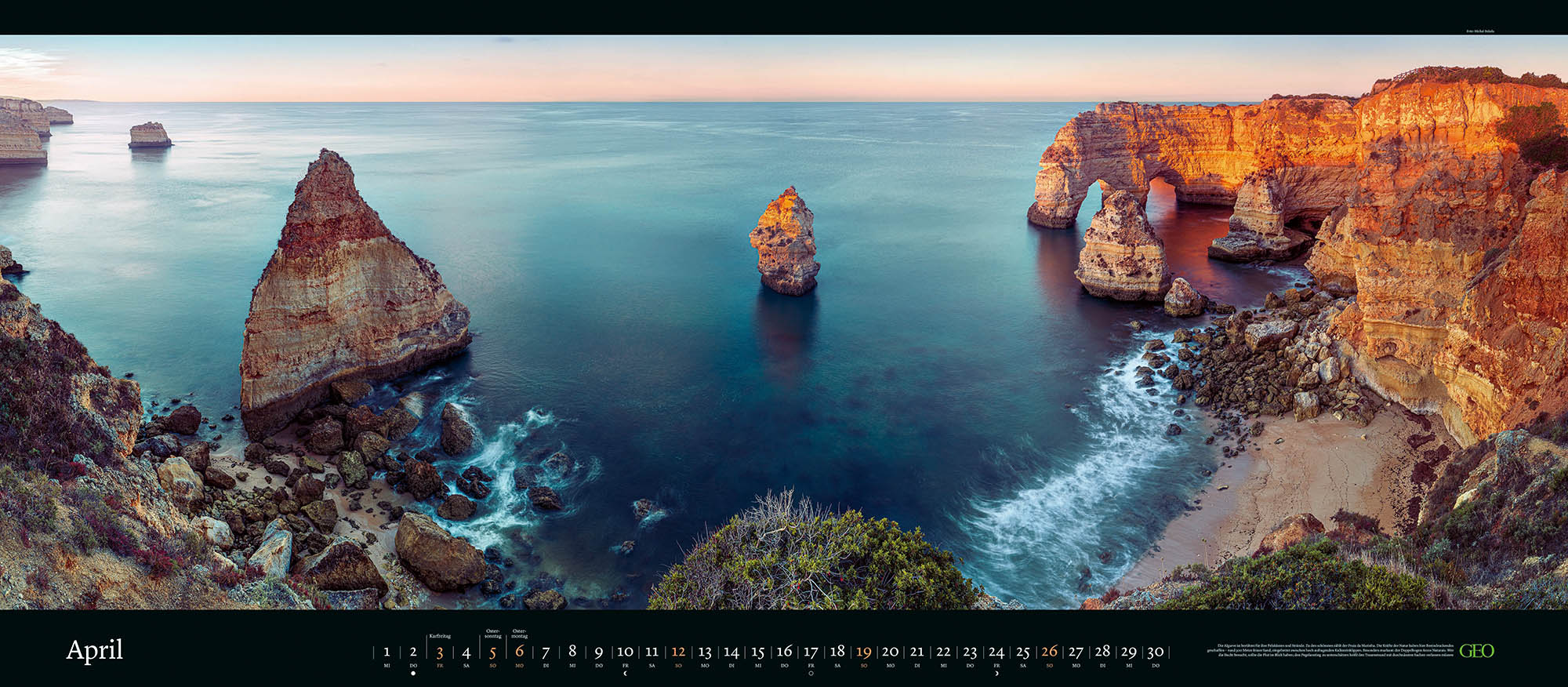Click the panoramic coastal photo's central sea stack
Viewport: 1568px width, 687px height.
pyautogui.click(x=785, y=242)
